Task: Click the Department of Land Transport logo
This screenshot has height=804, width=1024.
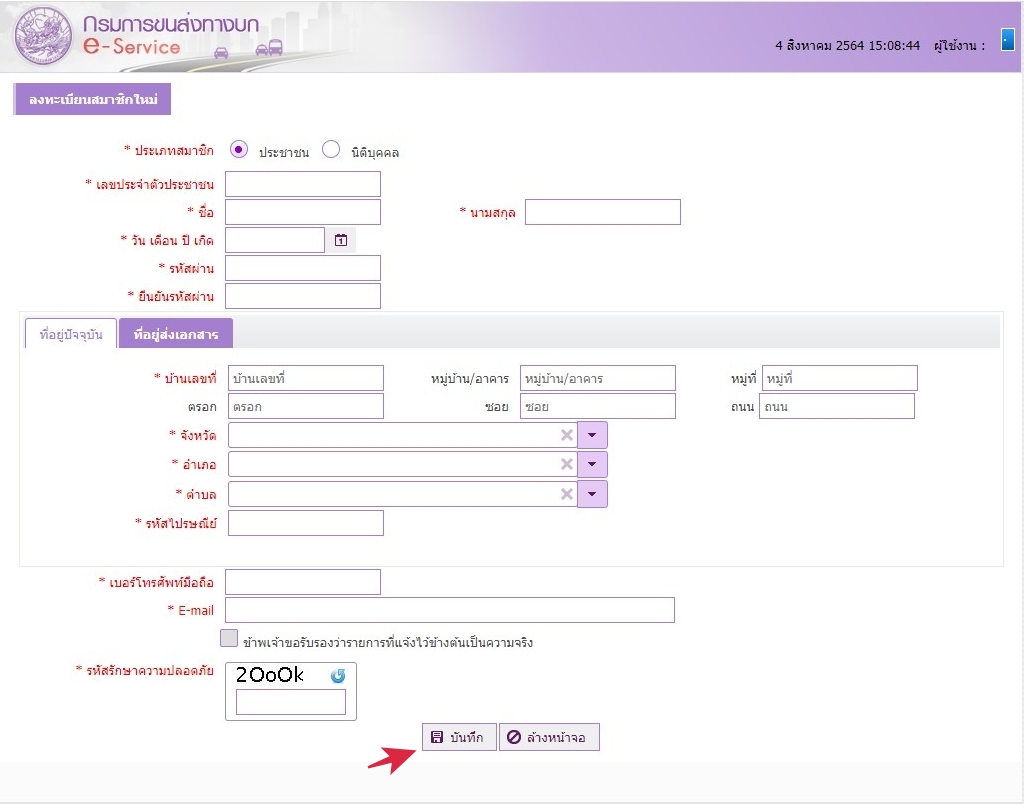Action: pyautogui.click(x=42, y=36)
